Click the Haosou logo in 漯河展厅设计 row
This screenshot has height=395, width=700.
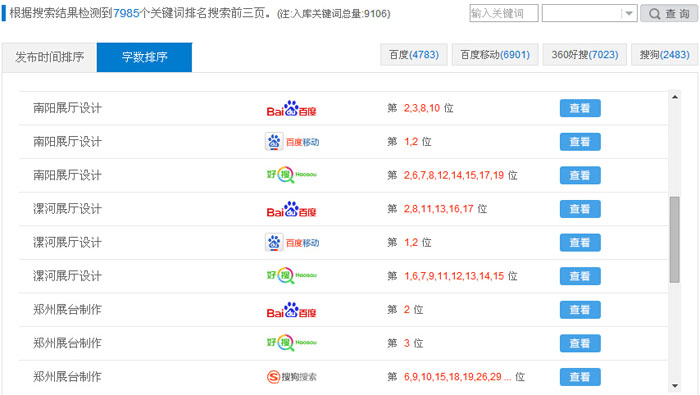pyautogui.click(x=292, y=276)
